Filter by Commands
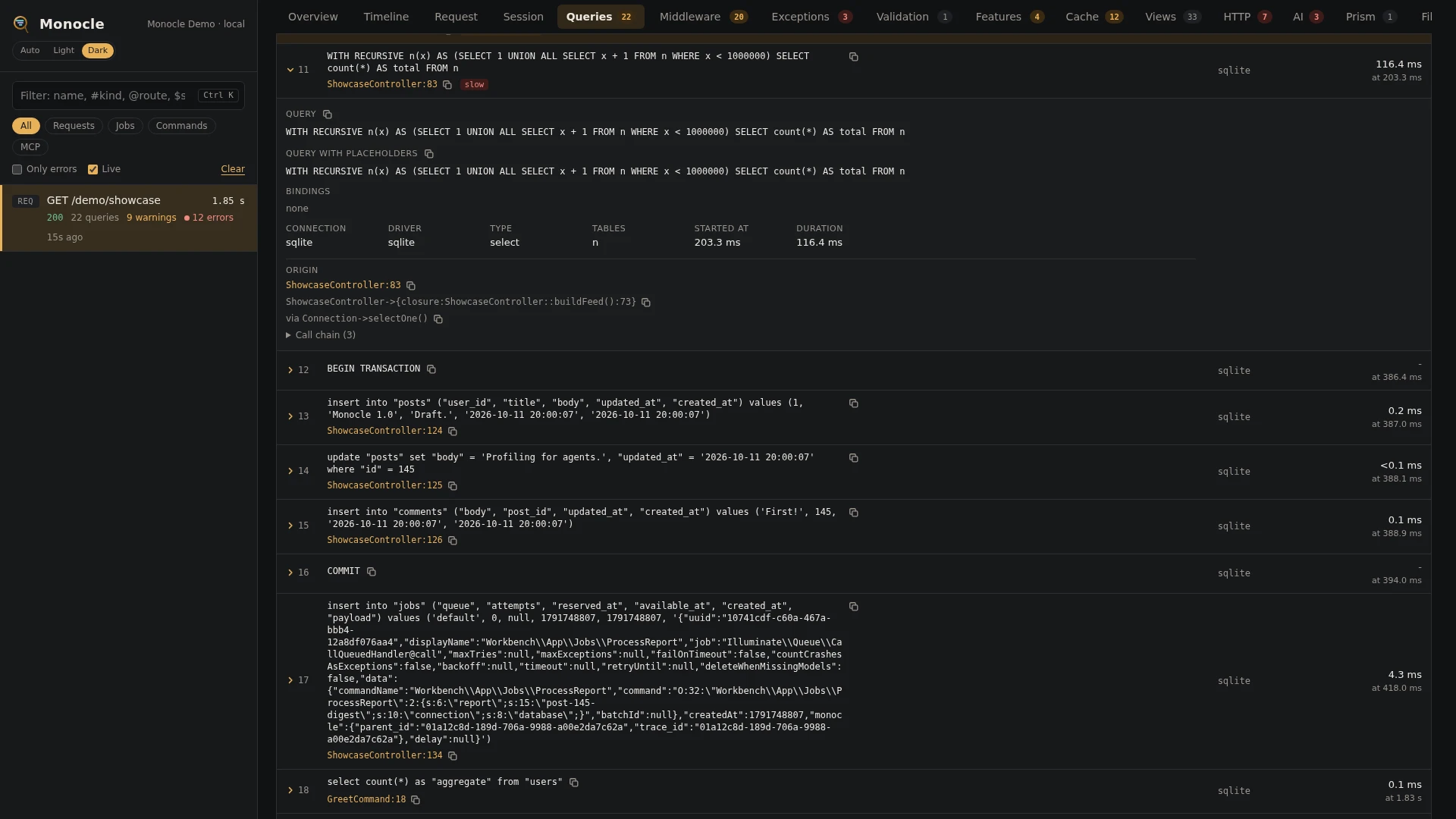The height and width of the screenshot is (819, 1456). [x=181, y=126]
